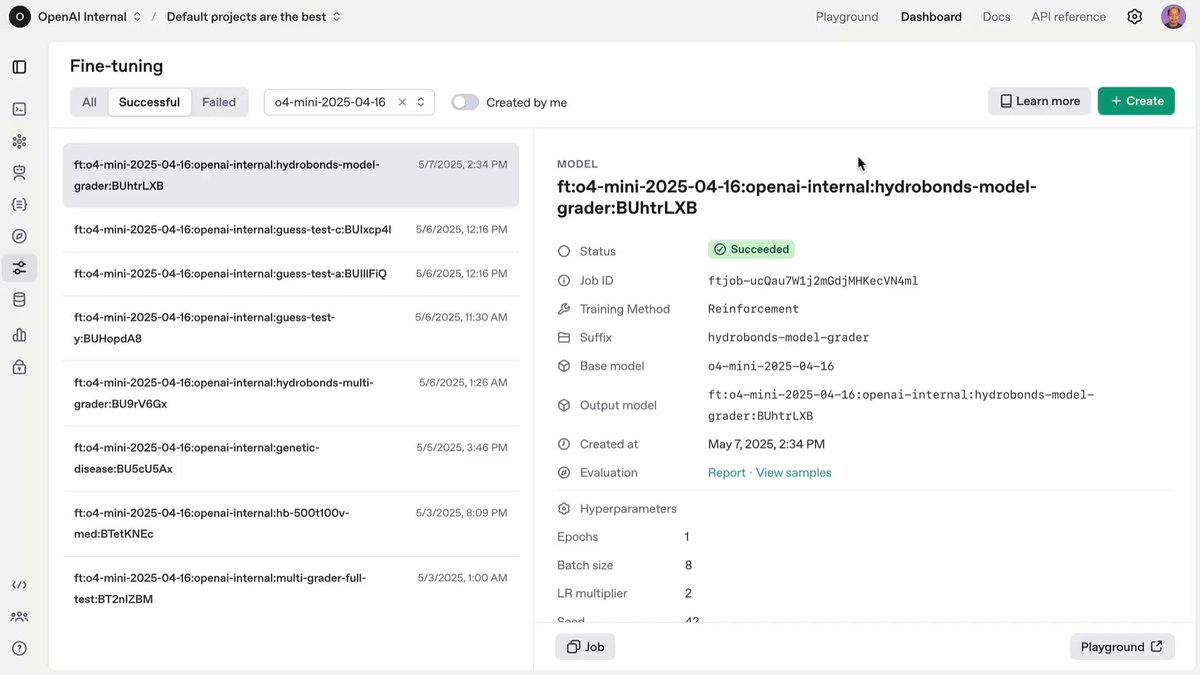Screen dimensions: 1200x675
Task: Open the Storage database icon
Action: (x=18, y=298)
